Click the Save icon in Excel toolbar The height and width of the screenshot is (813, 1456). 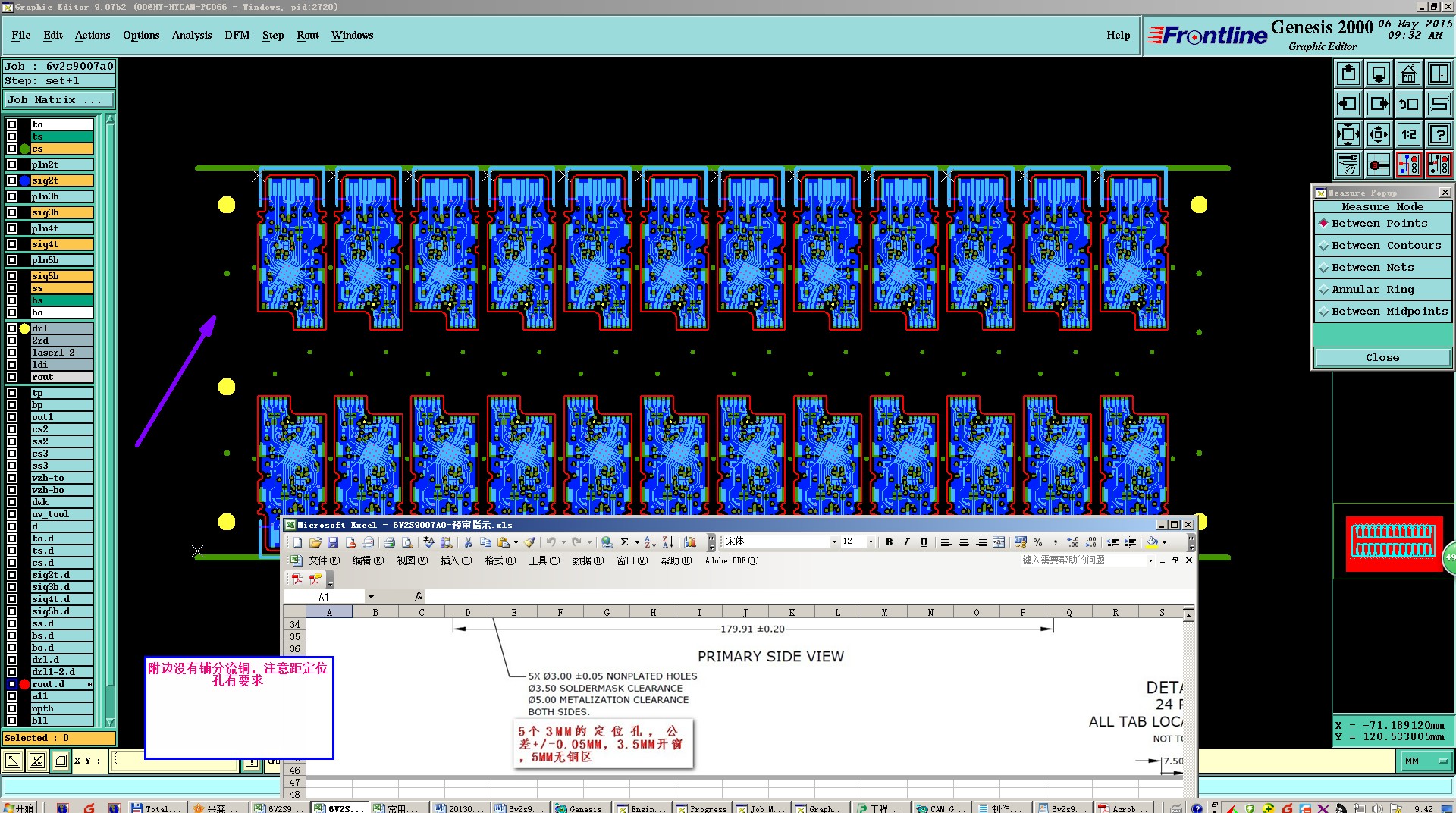coord(333,542)
